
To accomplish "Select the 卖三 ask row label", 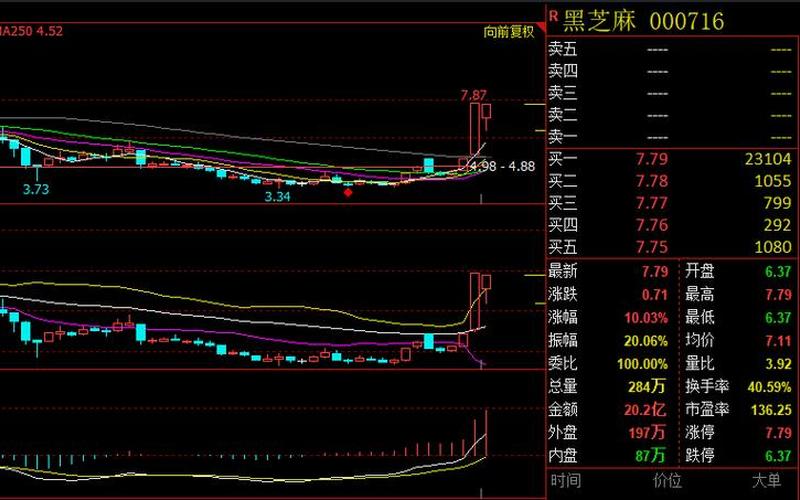I will coord(563,93).
